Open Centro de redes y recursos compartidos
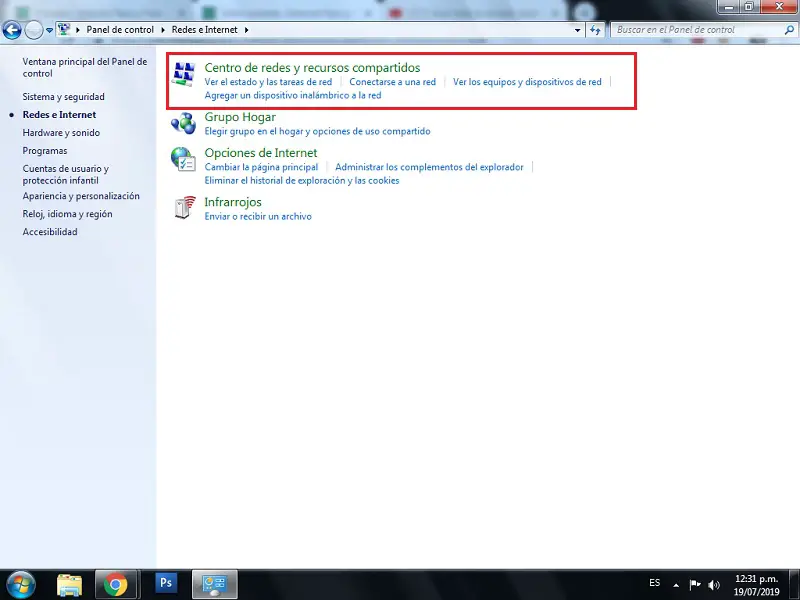The image size is (800, 600). 312,67
